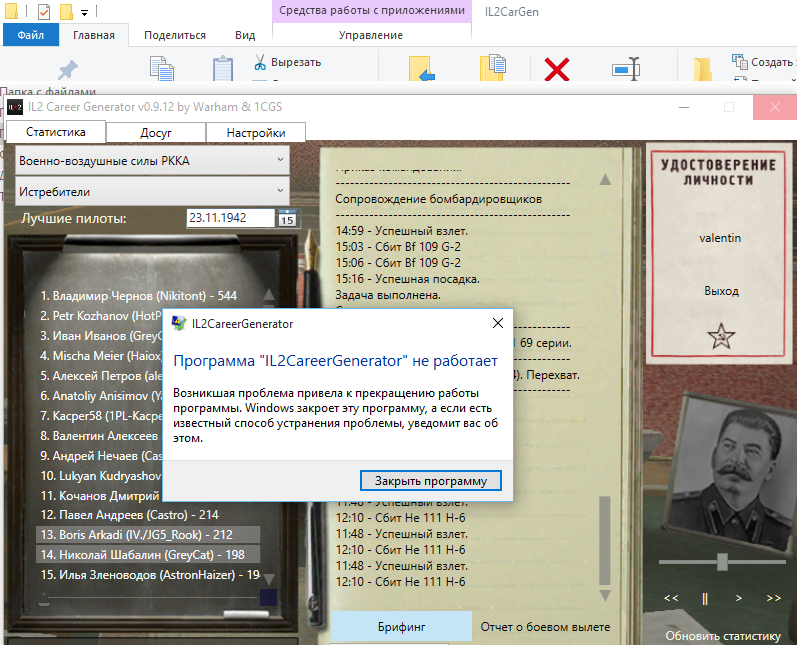Image resolution: width=797 pixels, height=645 pixels.
Task: Click the valentin name on ID card
Action: coord(720,238)
